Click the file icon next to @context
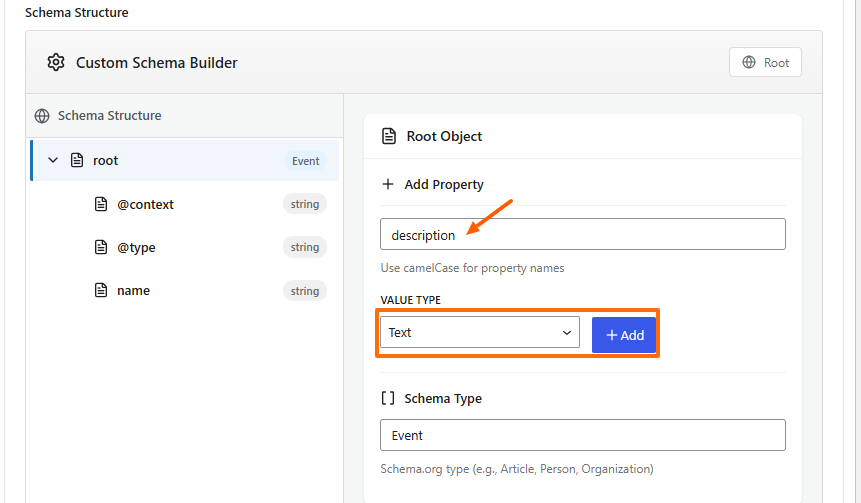Image resolution: width=861 pixels, height=503 pixels. (x=100, y=204)
